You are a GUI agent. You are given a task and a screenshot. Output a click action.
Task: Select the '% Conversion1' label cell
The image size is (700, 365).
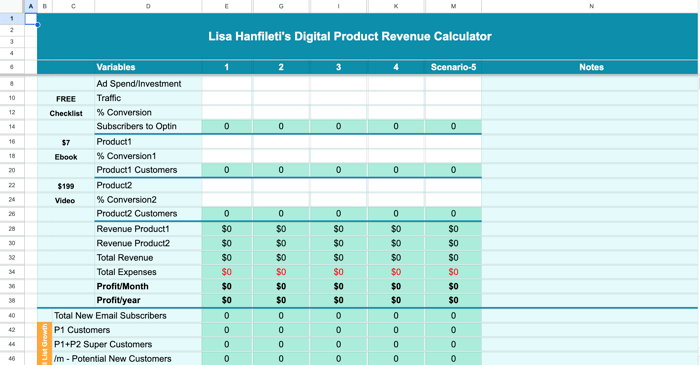coord(148,156)
